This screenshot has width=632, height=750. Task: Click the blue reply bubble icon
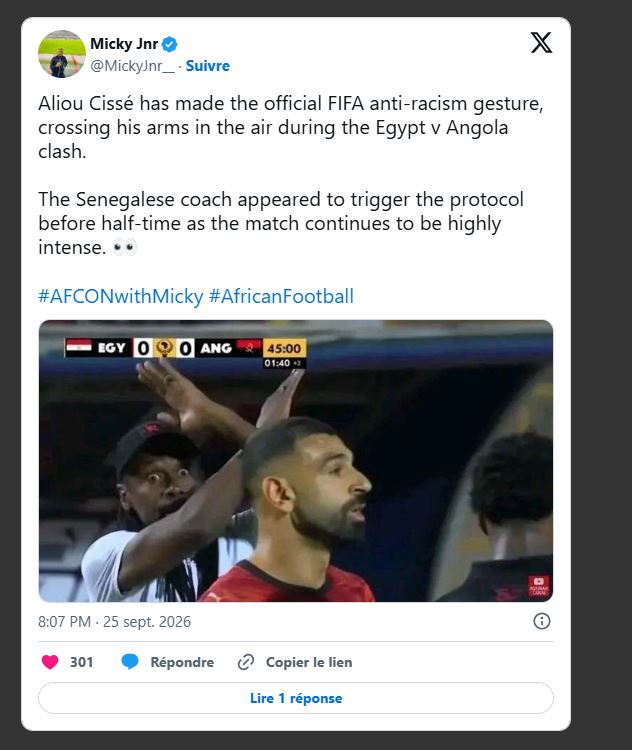pyautogui.click(x=130, y=662)
